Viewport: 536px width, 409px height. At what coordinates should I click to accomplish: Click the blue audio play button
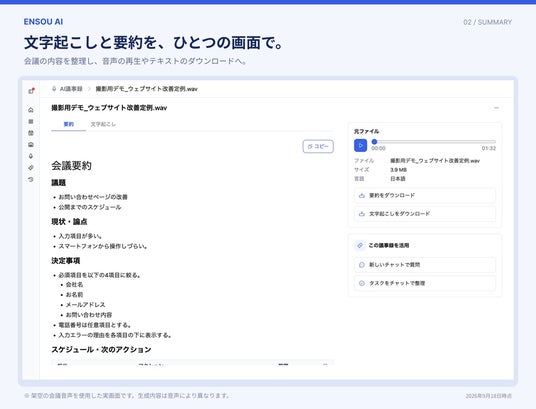pyautogui.click(x=360, y=145)
